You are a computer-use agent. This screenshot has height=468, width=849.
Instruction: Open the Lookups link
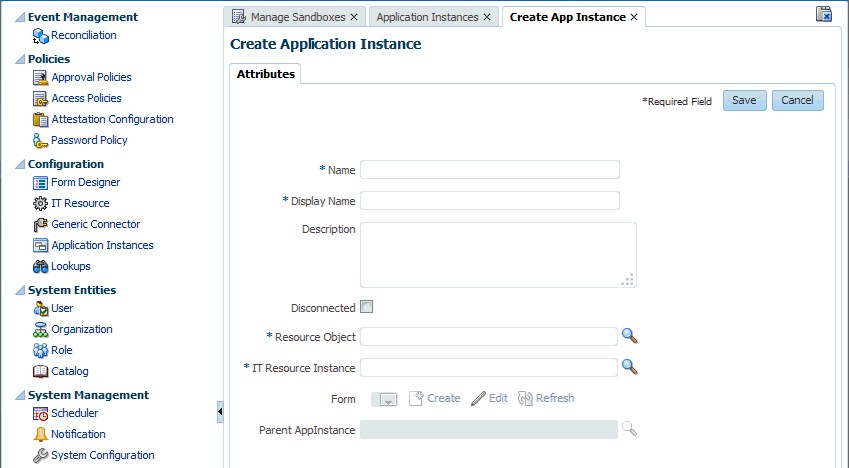point(71,266)
